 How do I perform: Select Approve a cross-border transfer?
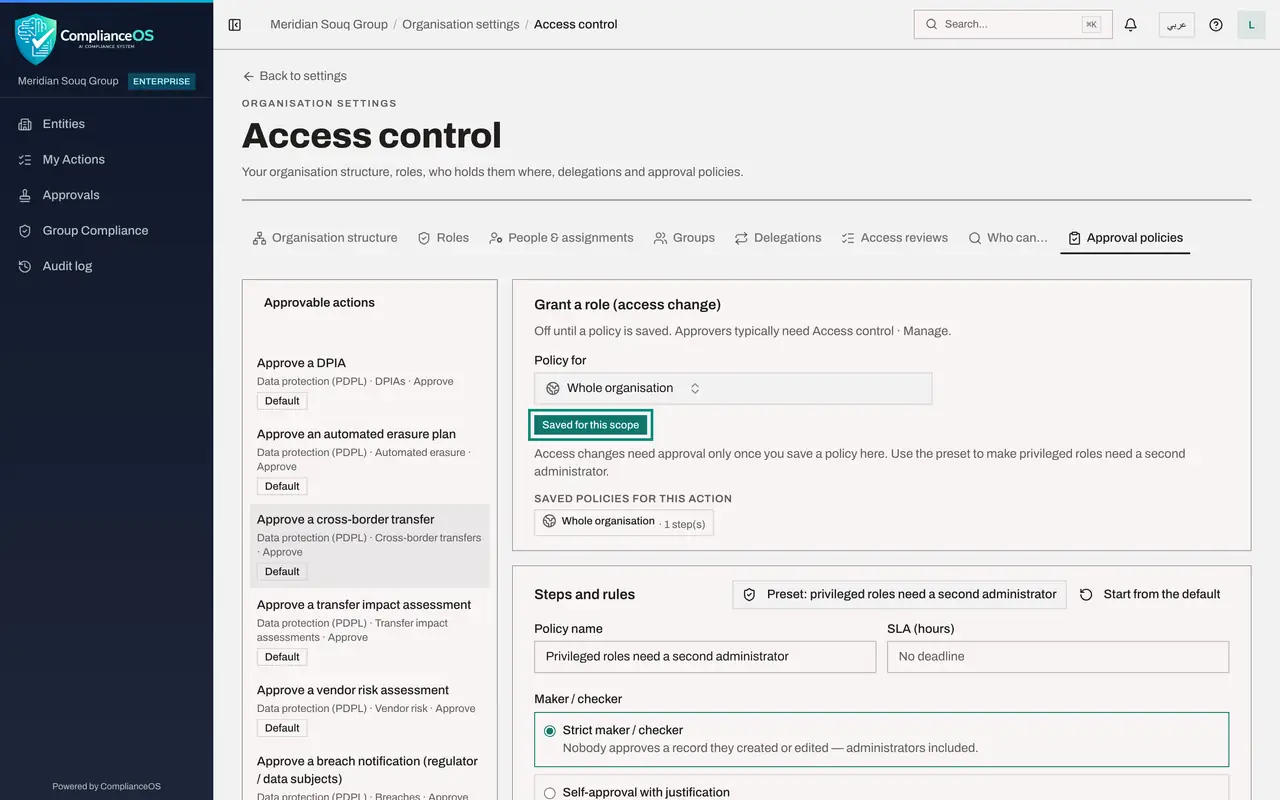pos(370,545)
